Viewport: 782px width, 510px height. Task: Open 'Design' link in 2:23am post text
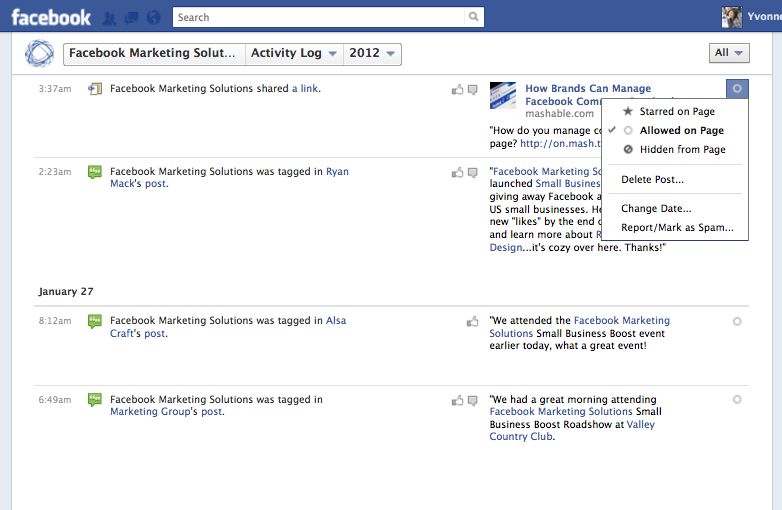click(x=506, y=248)
